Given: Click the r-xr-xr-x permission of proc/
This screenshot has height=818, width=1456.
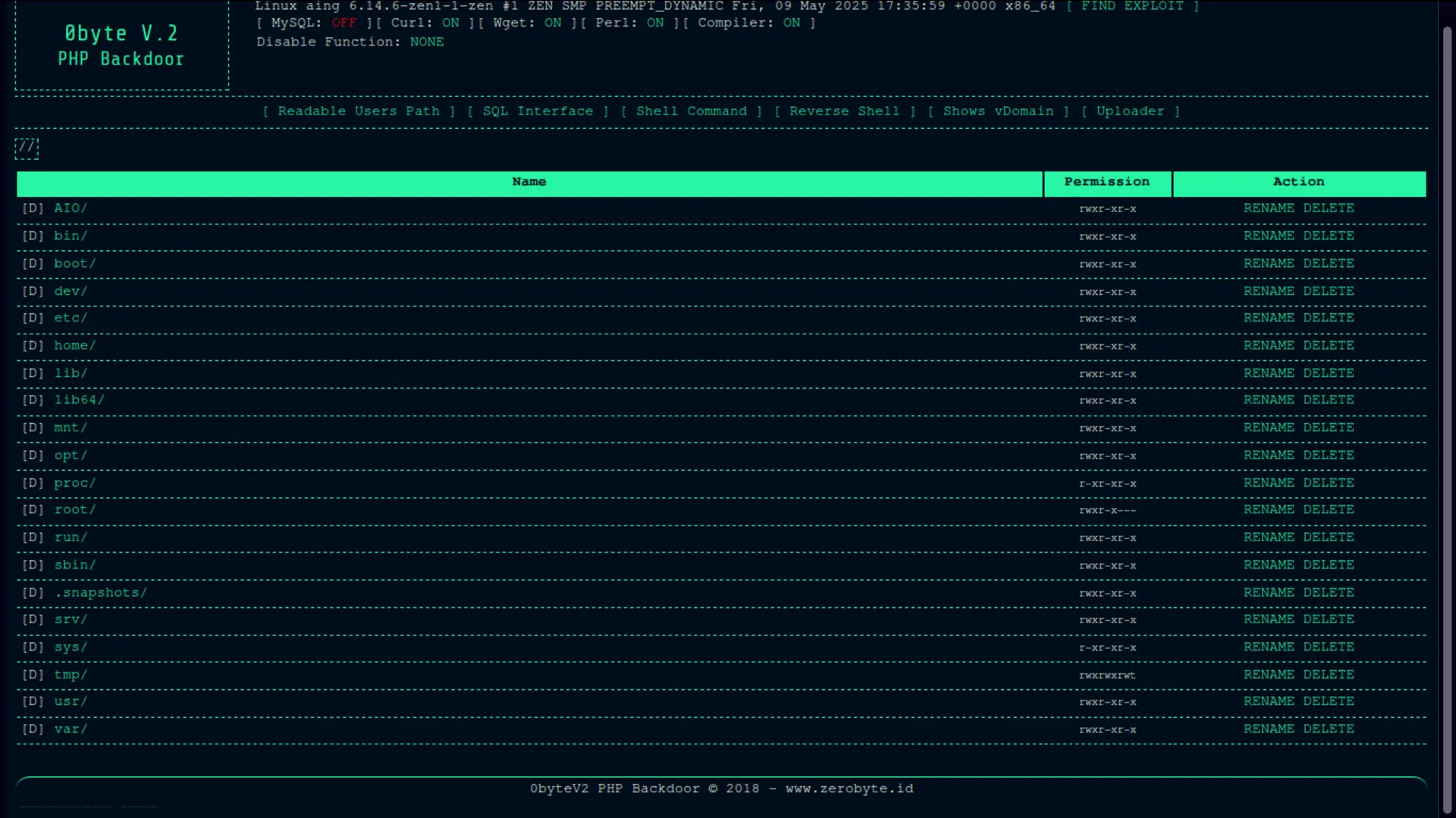Looking at the screenshot, I should [1107, 484].
